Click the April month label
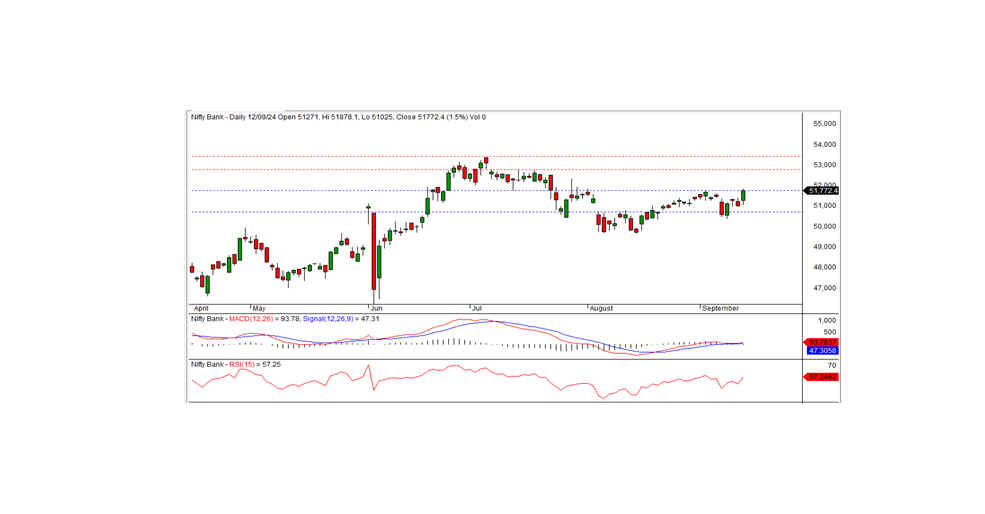This screenshot has width=985, height=514. point(201,309)
